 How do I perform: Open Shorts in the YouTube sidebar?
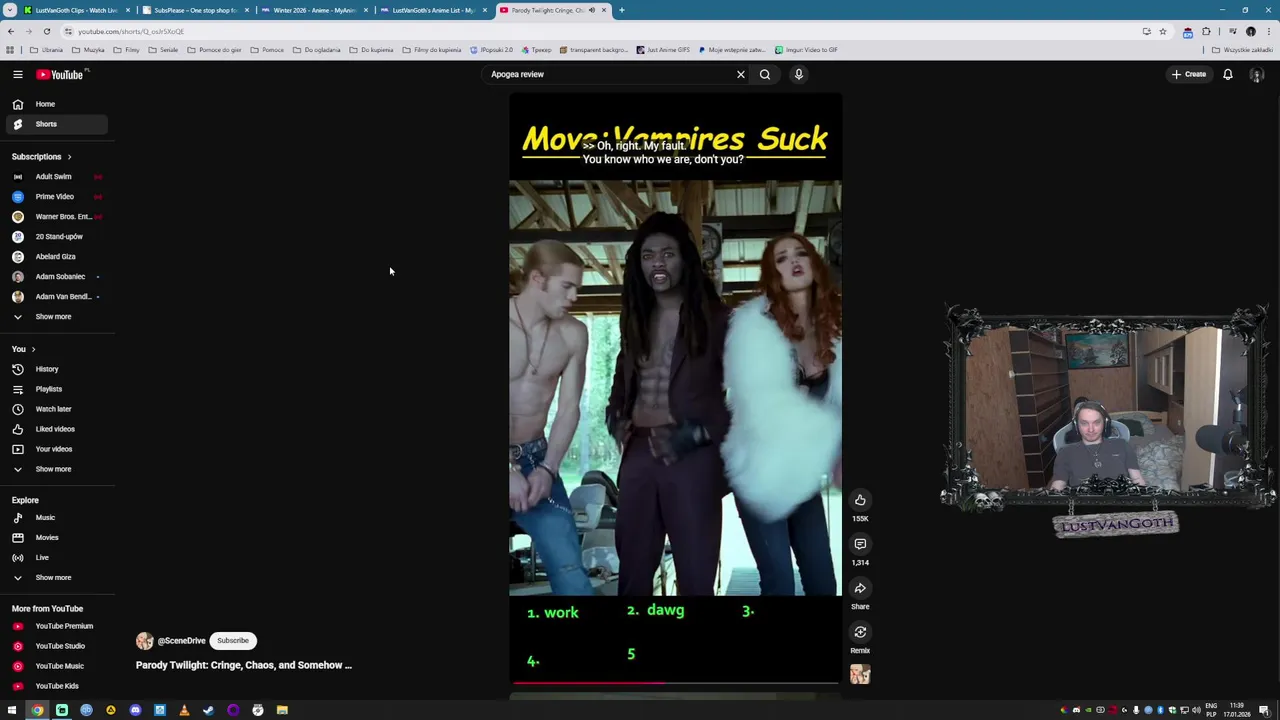point(56,124)
